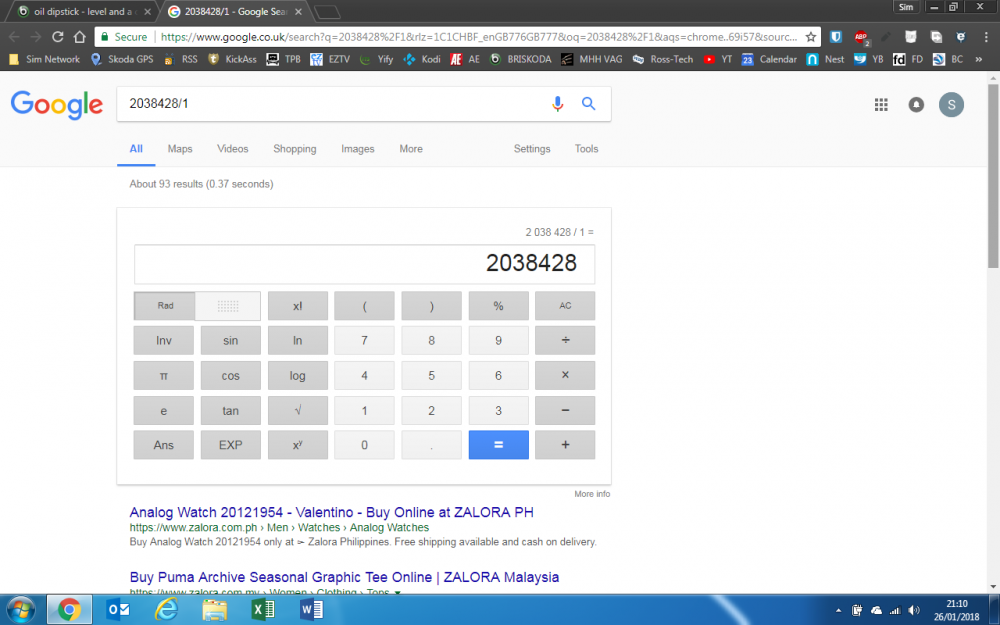Click the Bitwarden shield extension icon

[x=835, y=37]
